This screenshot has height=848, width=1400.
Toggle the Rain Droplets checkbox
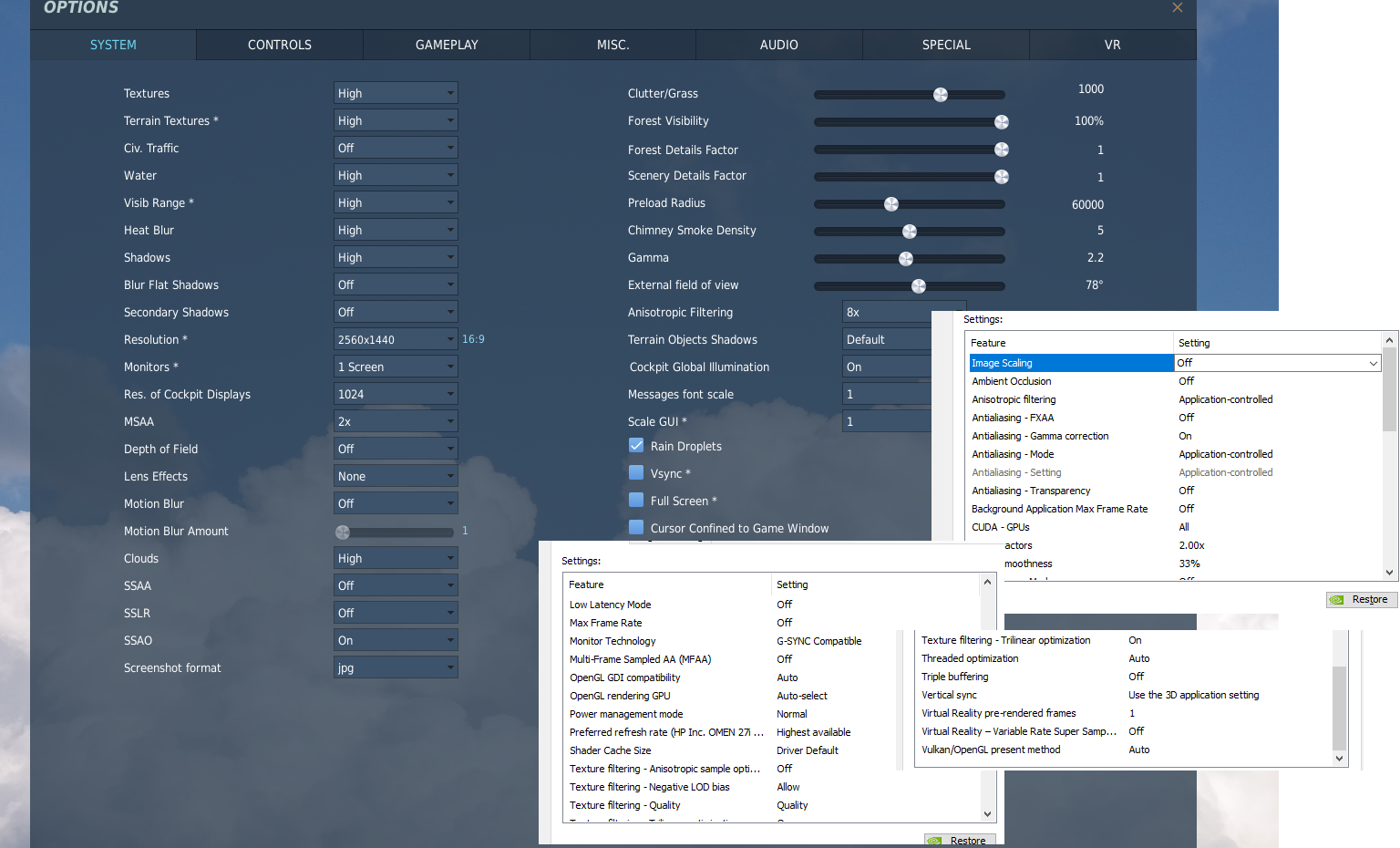coord(636,446)
